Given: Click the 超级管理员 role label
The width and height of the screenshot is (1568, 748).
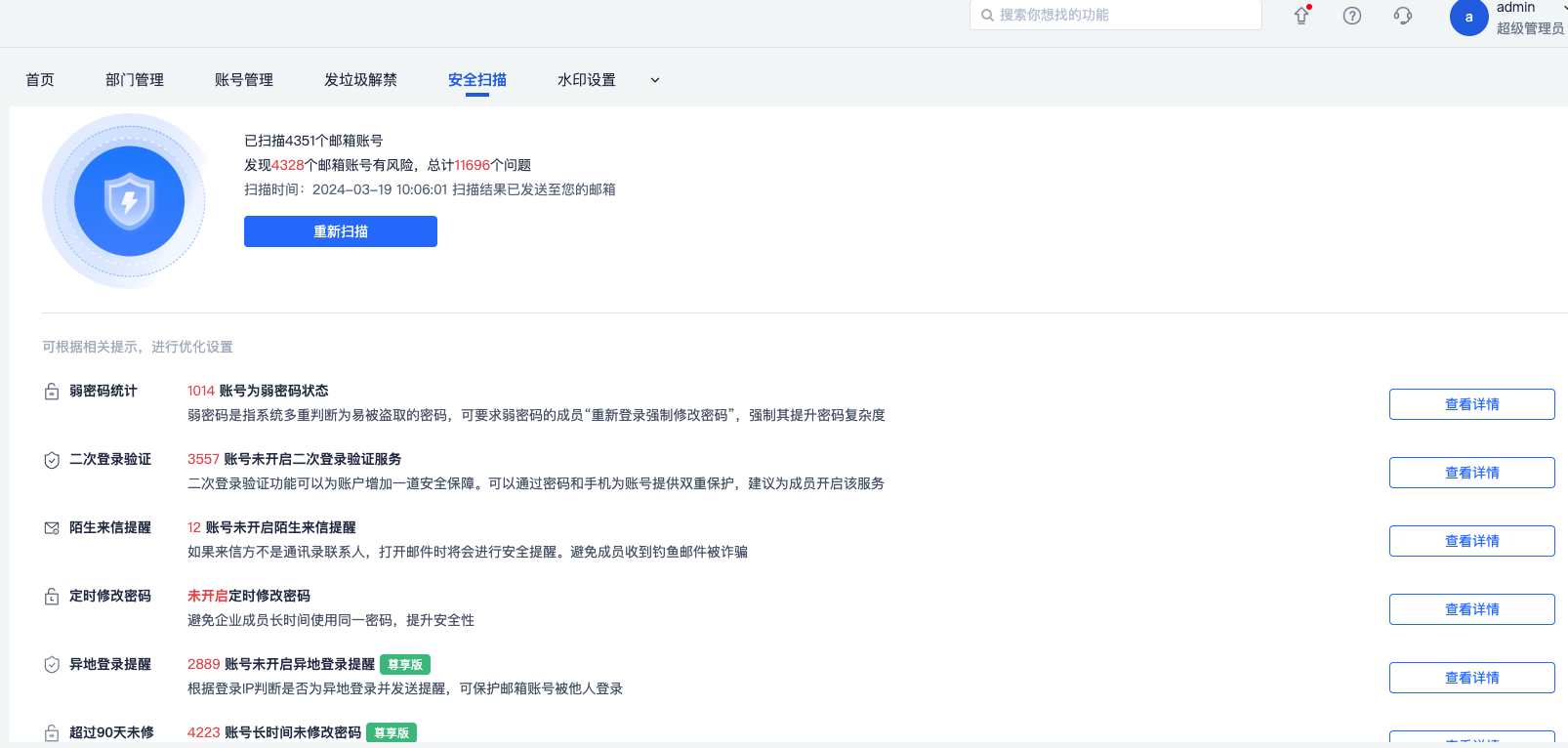Looking at the screenshot, I should (1530, 28).
